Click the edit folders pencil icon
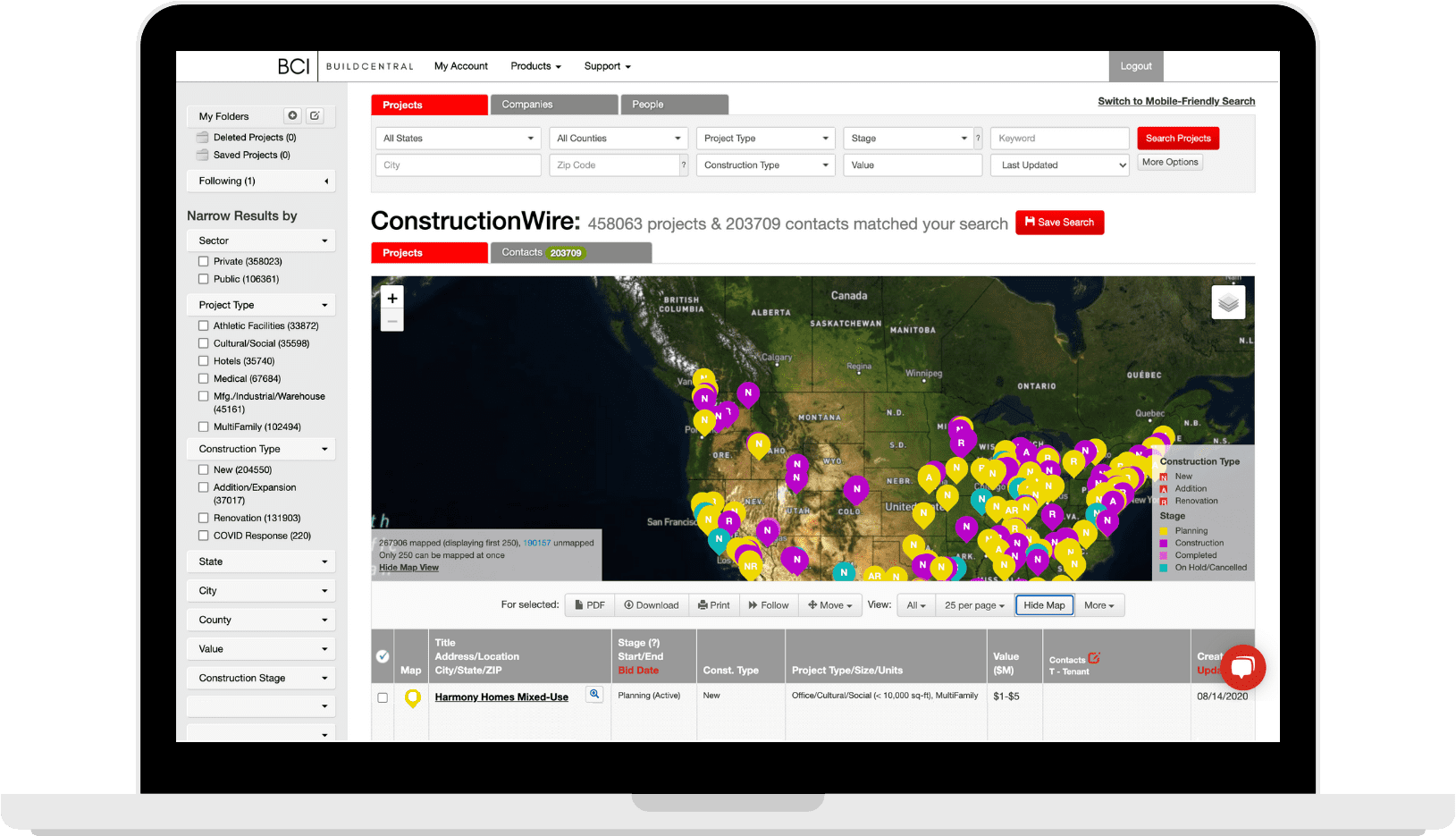This screenshot has width=1456, height=836. [x=315, y=115]
